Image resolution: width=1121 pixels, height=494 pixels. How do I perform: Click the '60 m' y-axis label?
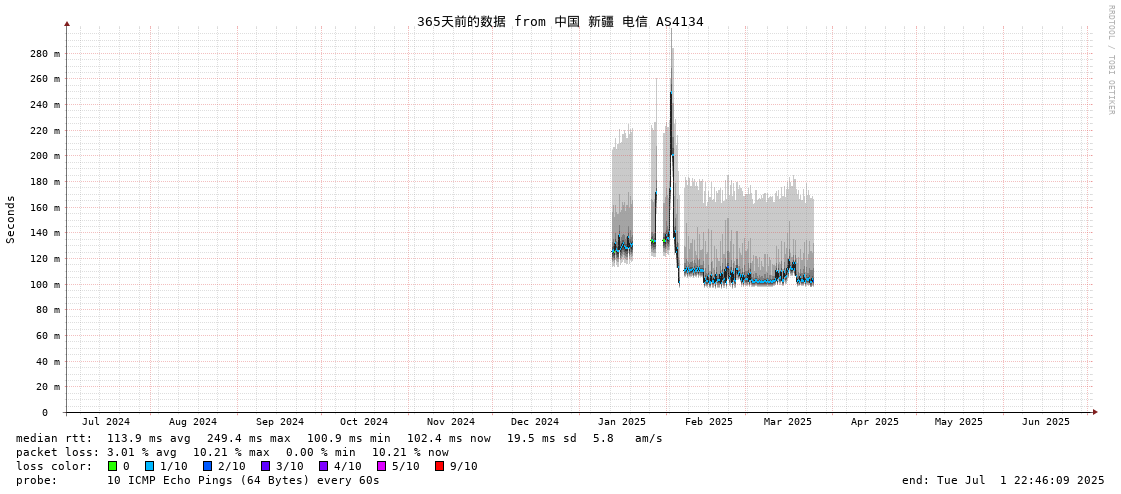click(x=48, y=335)
